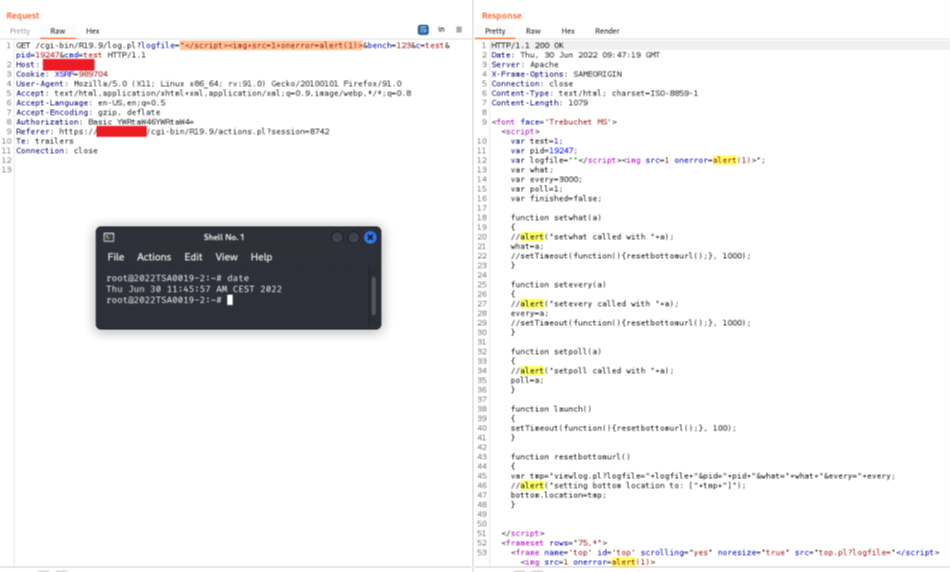Click the 'Authorization: Basic' header line
Viewport: 950px width, 572px height.
point(105,122)
